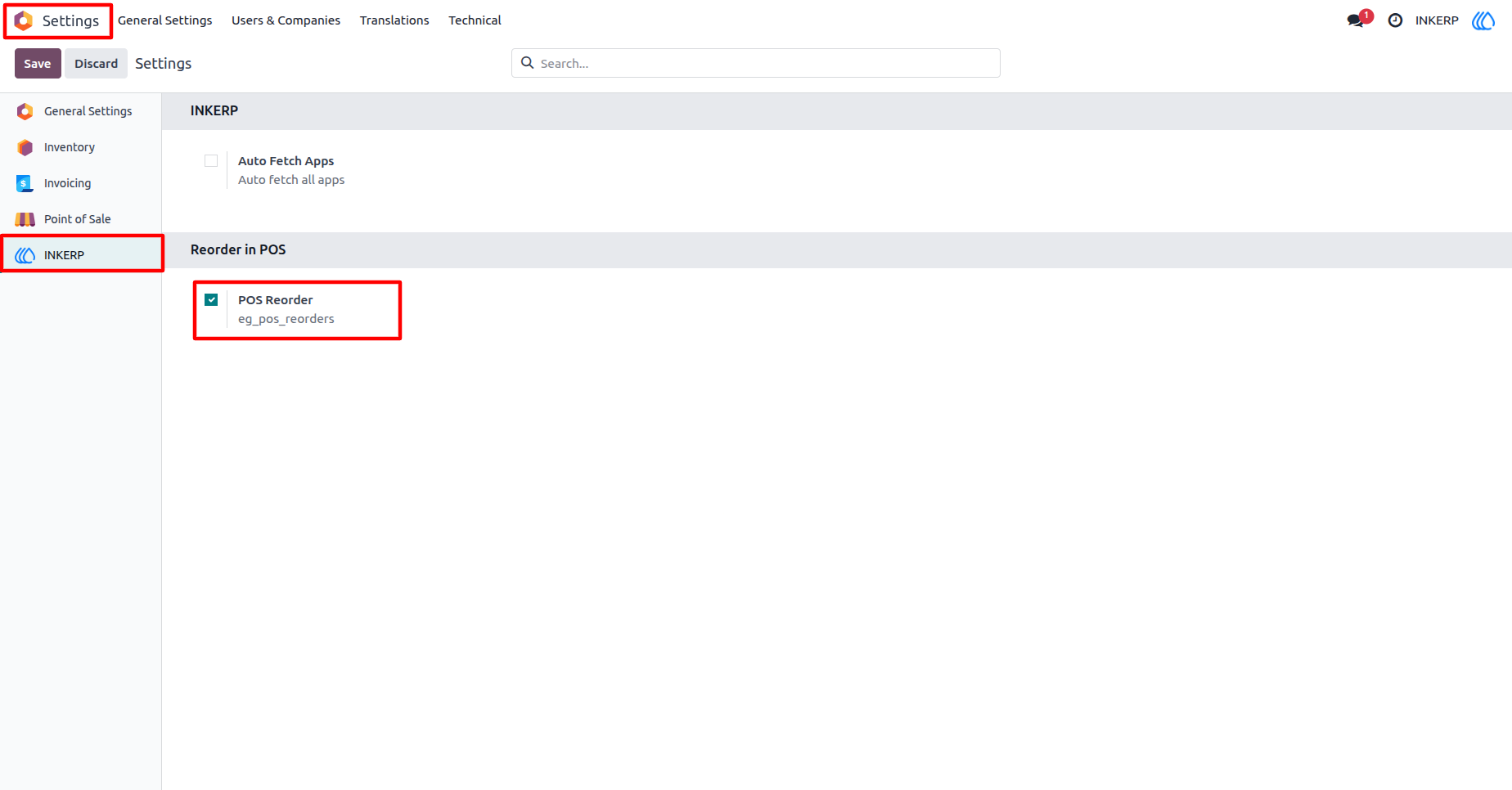
Task: Open General Settings top menu
Action: (x=165, y=20)
